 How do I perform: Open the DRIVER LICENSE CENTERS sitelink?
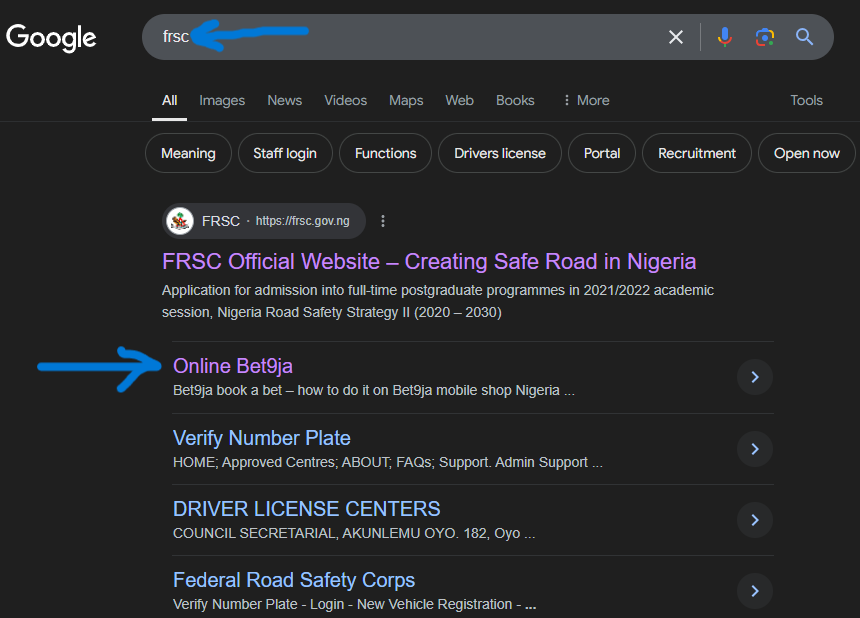click(x=307, y=509)
